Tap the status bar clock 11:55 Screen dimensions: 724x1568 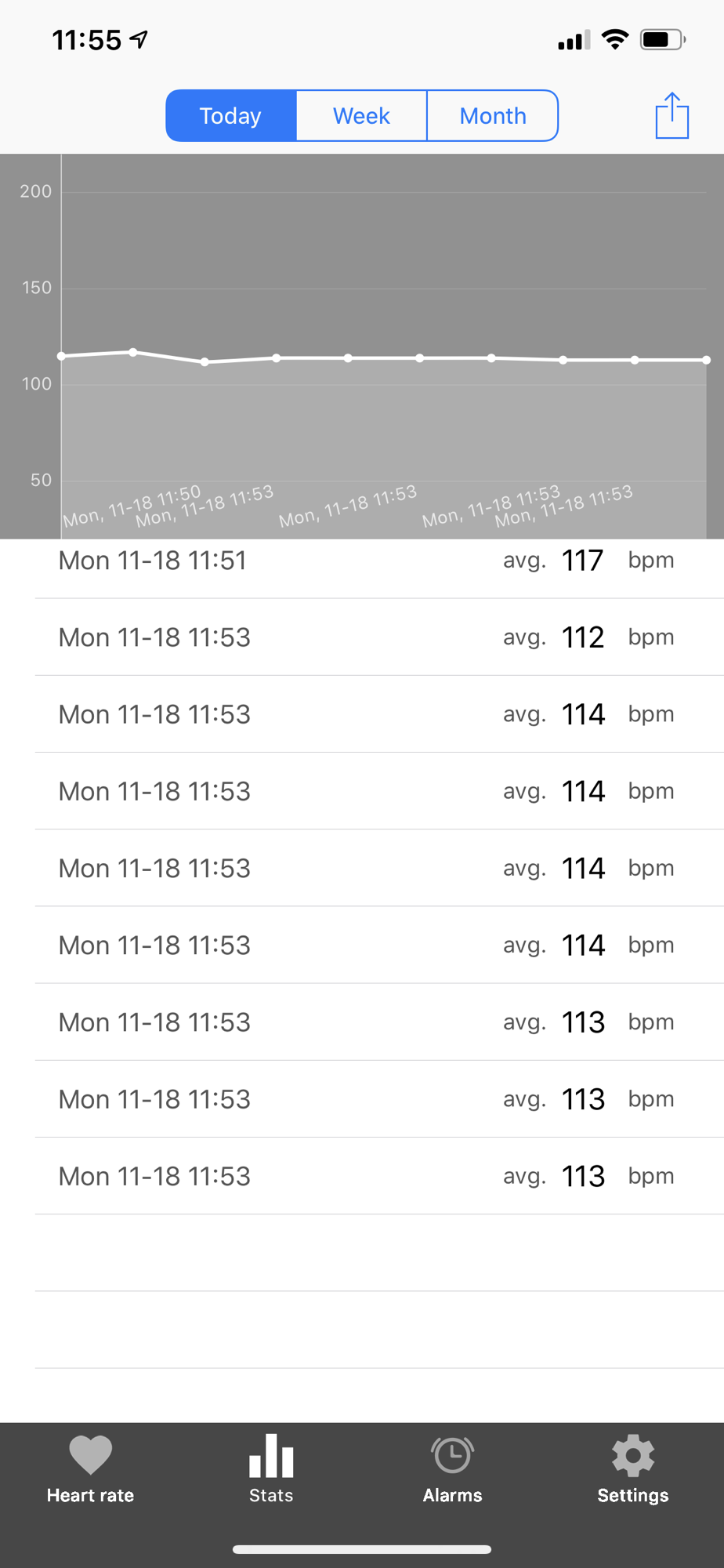point(87,40)
